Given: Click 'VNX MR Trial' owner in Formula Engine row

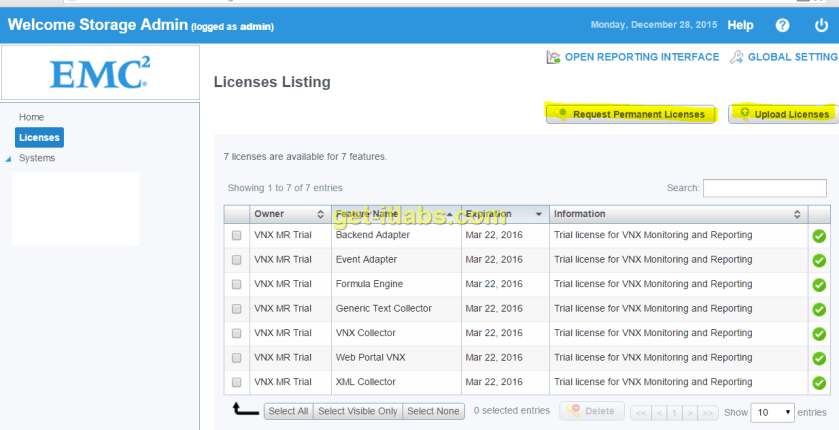Looking at the screenshot, I should click(283, 284).
